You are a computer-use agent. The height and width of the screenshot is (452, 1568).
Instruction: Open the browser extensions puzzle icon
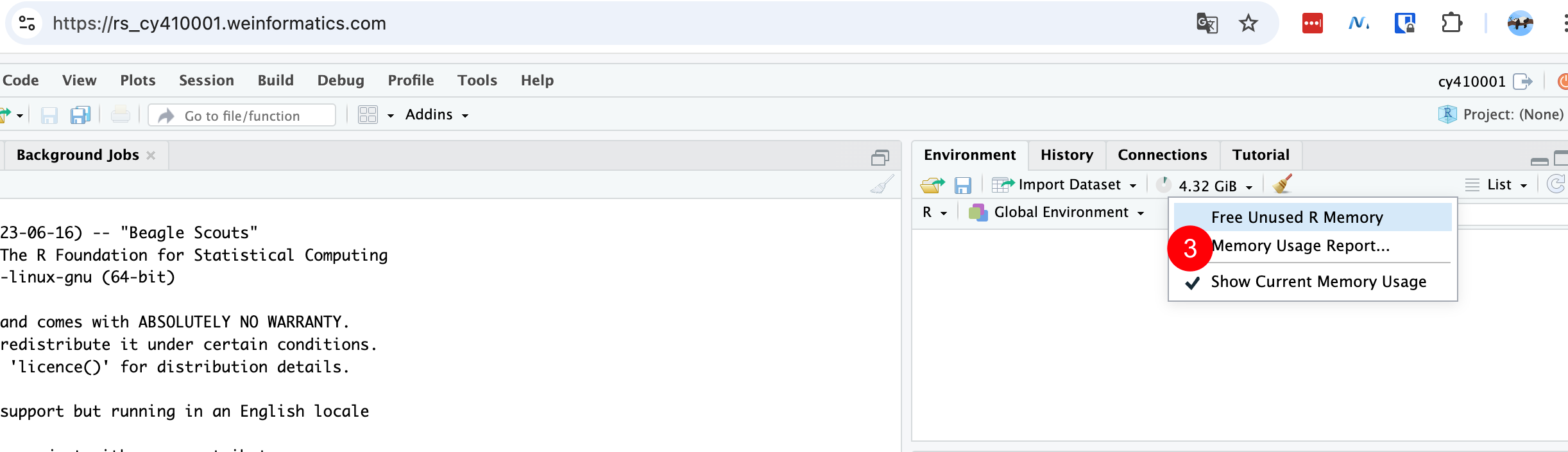1451,24
